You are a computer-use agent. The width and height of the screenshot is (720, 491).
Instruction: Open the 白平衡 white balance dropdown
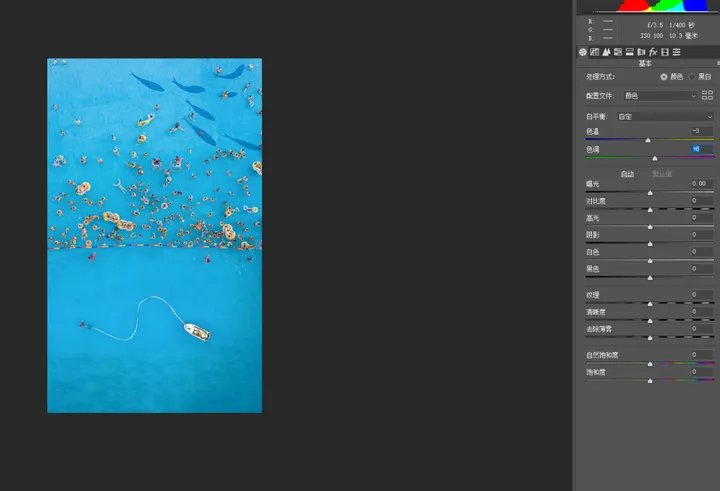coord(665,117)
